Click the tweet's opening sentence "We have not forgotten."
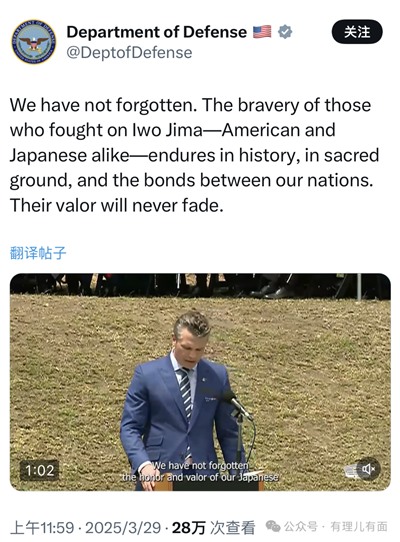The image size is (400, 542). pyautogui.click(x=103, y=105)
